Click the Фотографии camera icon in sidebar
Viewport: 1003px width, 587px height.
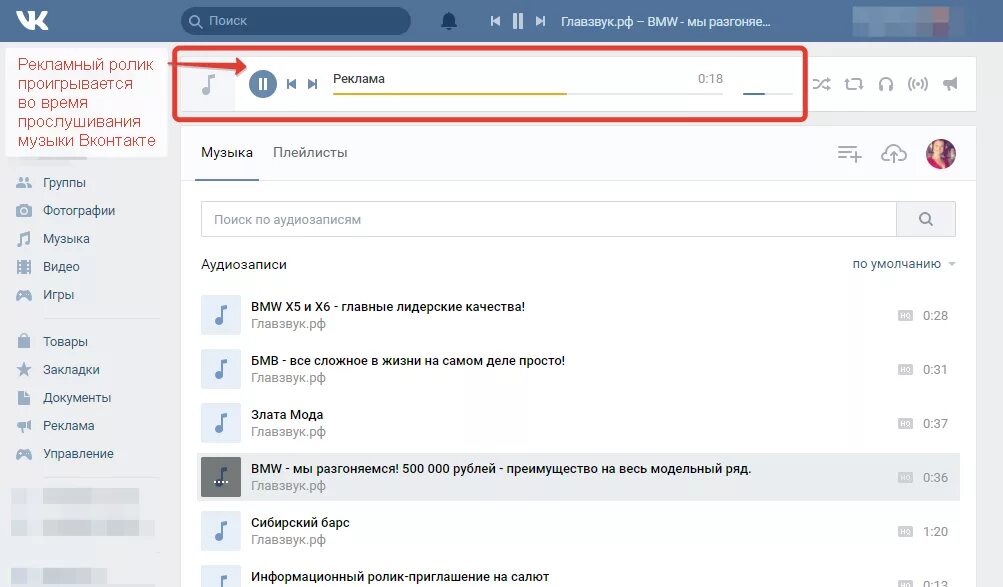coord(24,210)
